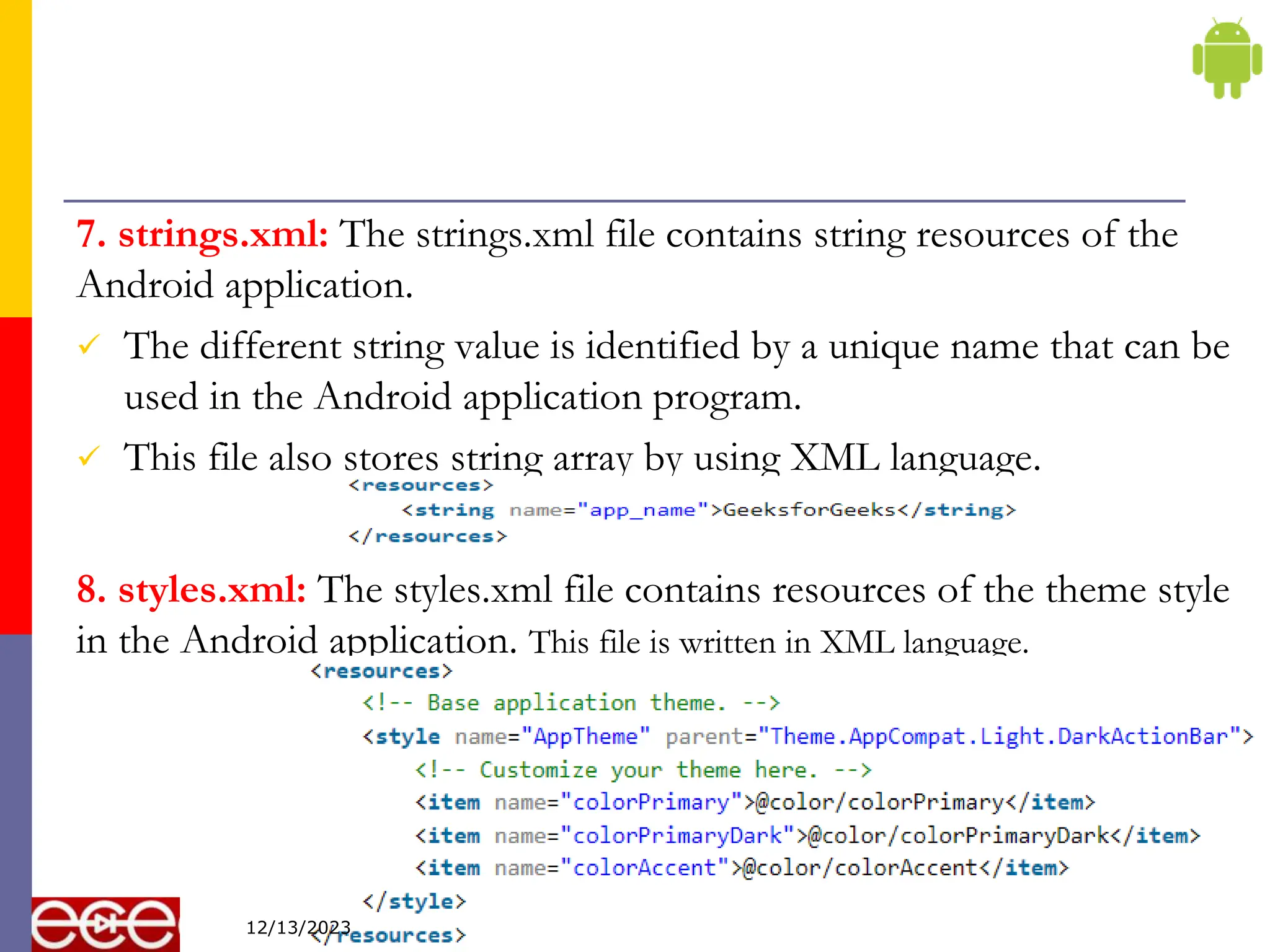Click the style name="AppTheme" code line

click(807, 736)
